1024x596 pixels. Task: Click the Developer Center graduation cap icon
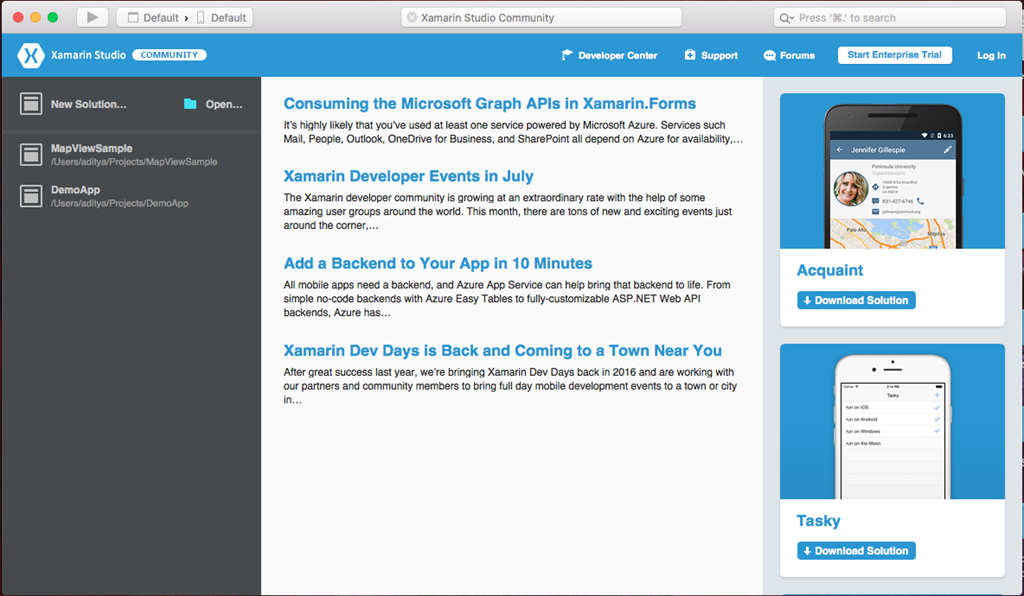tap(567, 55)
